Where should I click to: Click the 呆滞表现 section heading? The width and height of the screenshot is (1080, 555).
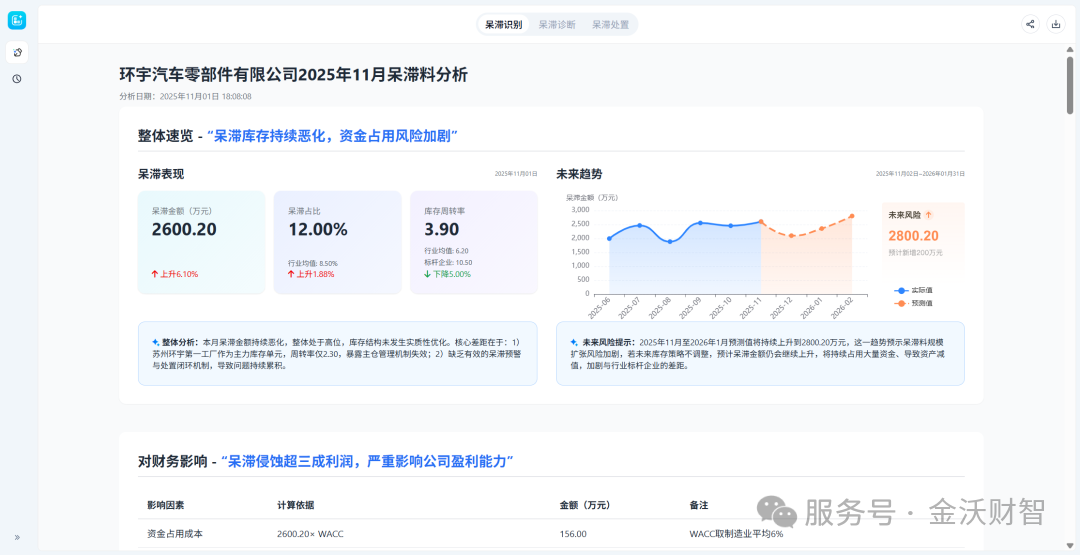pos(161,174)
